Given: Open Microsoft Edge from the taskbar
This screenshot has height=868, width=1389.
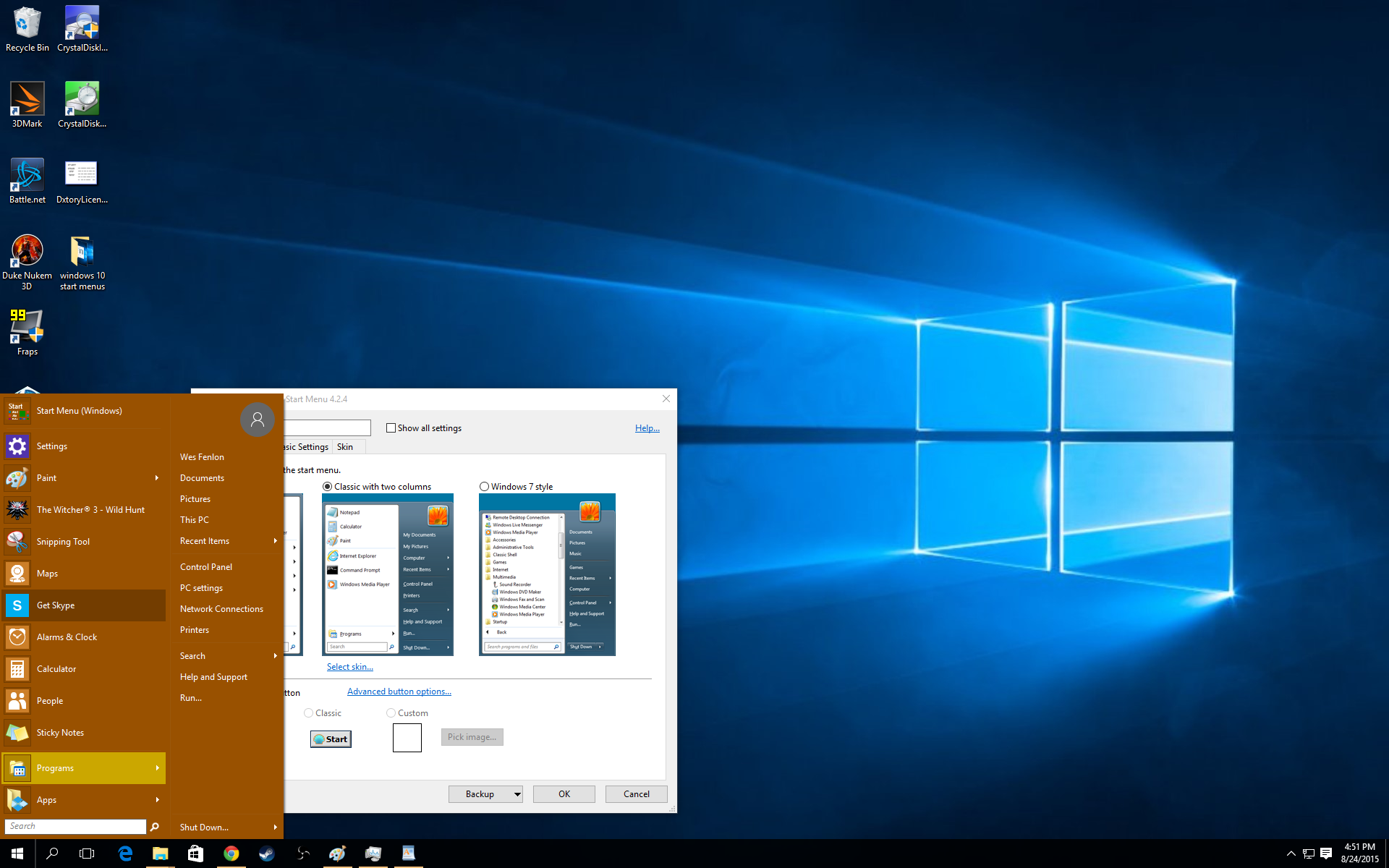Looking at the screenshot, I should point(125,854).
